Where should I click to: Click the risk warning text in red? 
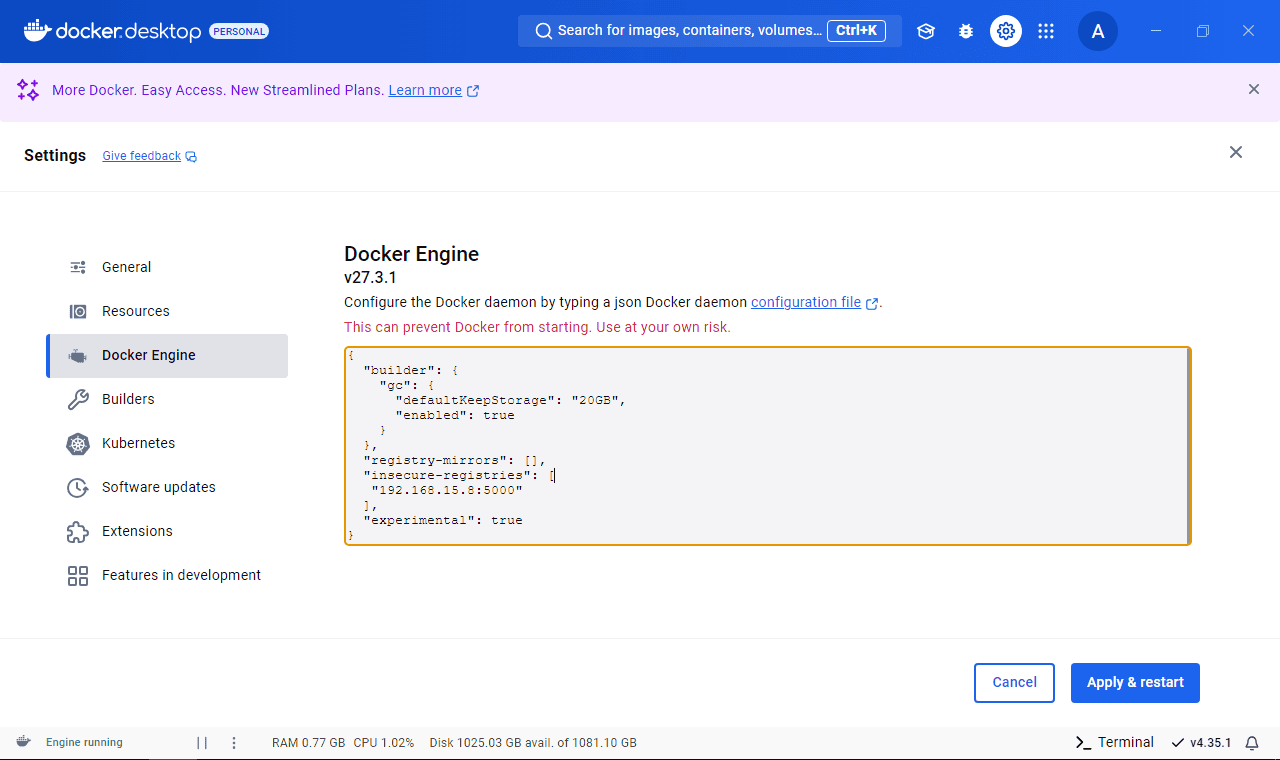[x=537, y=327]
